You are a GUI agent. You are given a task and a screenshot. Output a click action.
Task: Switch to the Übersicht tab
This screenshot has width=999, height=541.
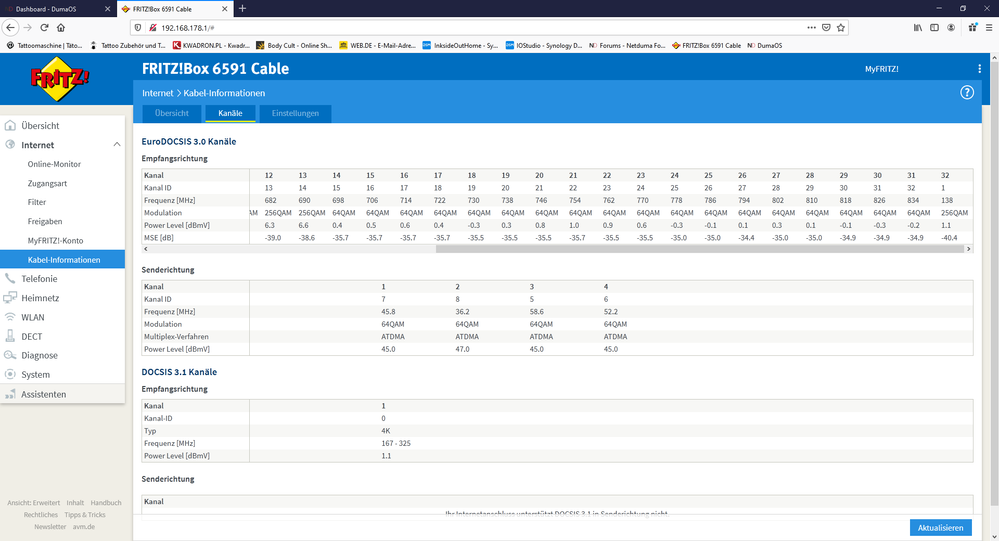tap(171, 113)
